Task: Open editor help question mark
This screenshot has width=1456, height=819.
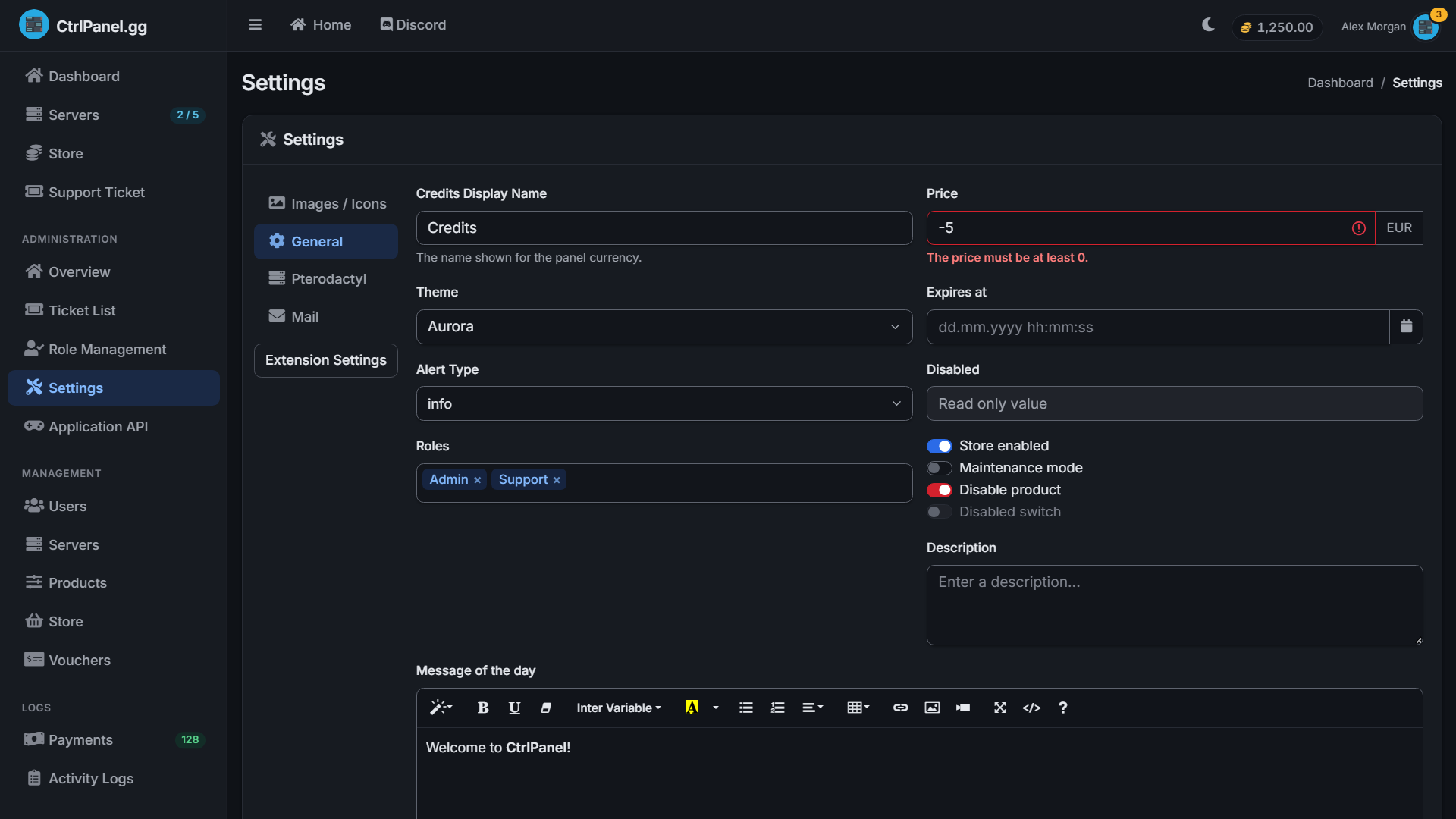Action: click(x=1062, y=708)
